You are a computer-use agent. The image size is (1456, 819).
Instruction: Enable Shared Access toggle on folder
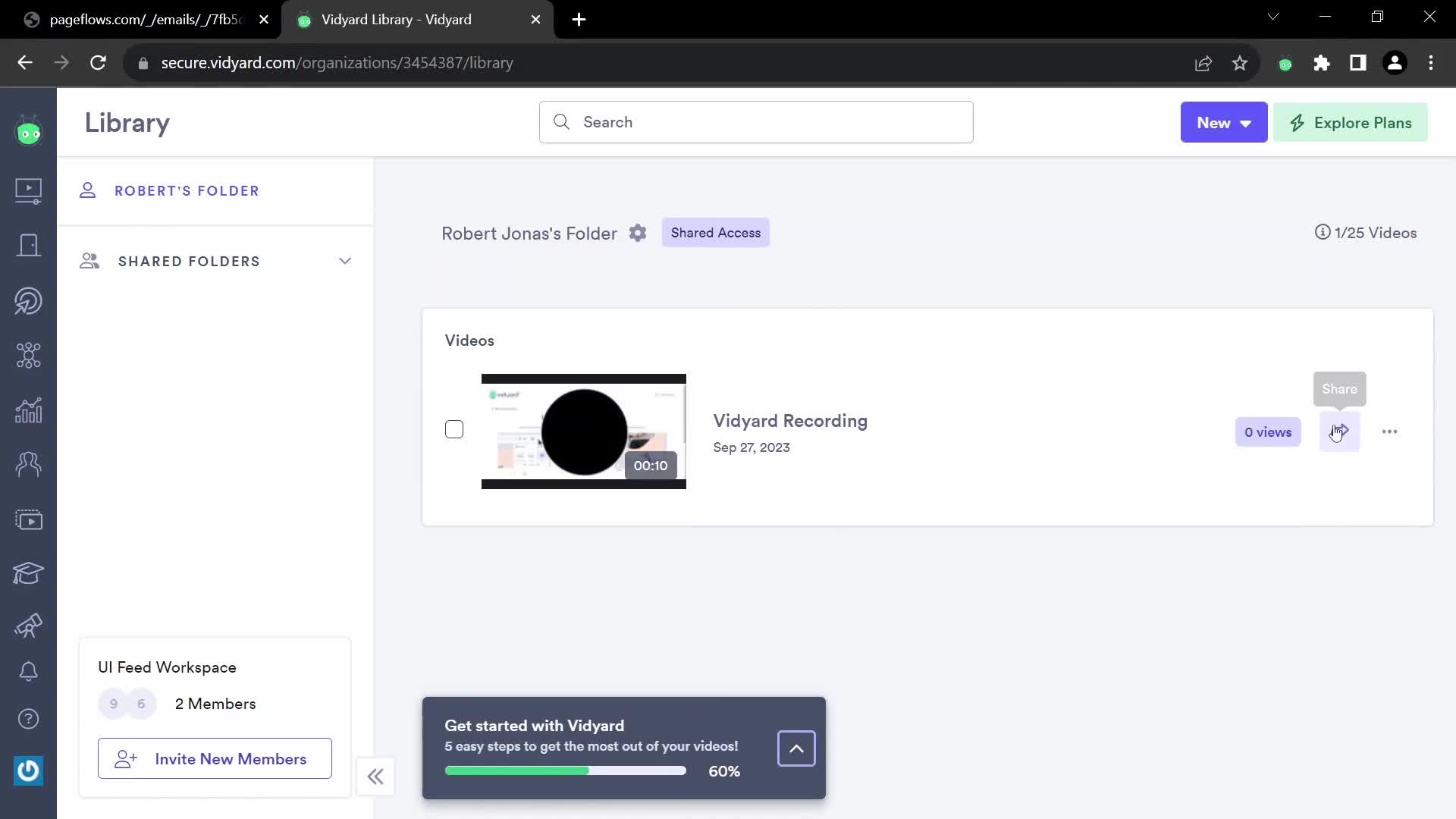point(715,232)
